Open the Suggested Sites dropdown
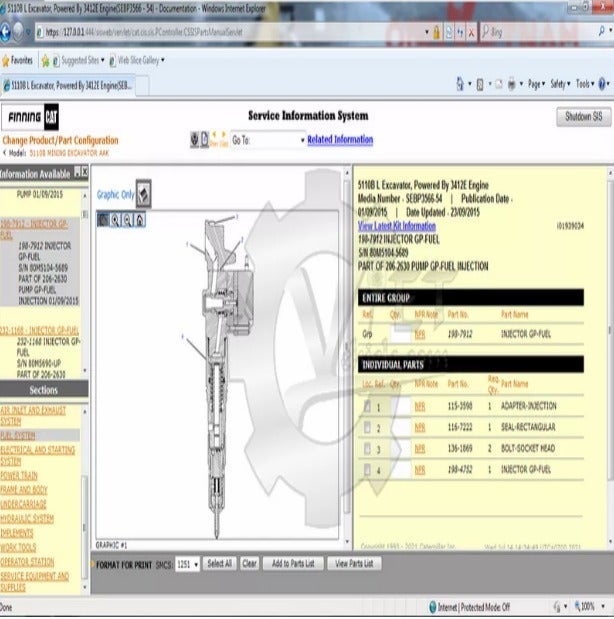The height and width of the screenshot is (619, 614). click(x=103, y=60)
